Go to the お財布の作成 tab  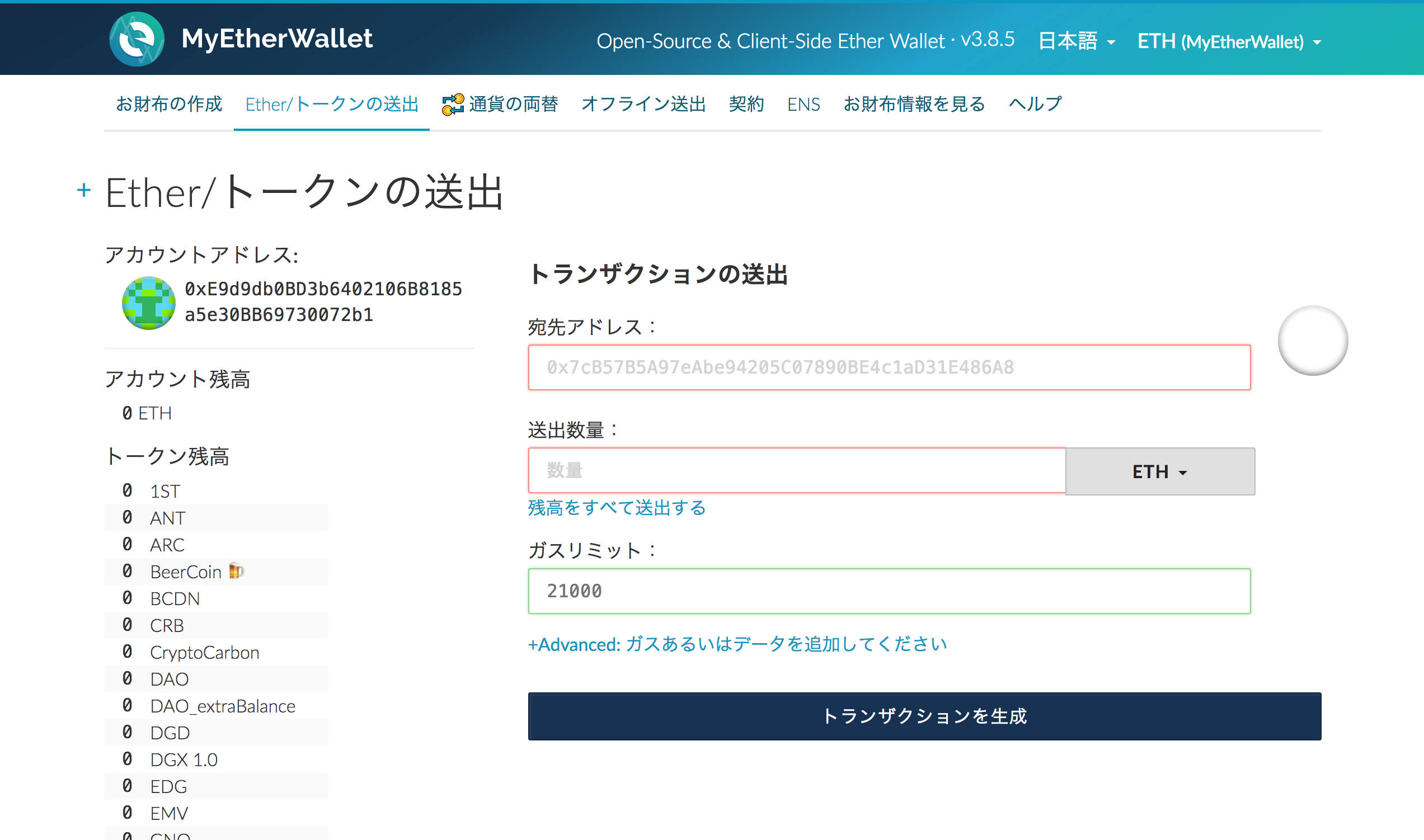click(169, 104)
